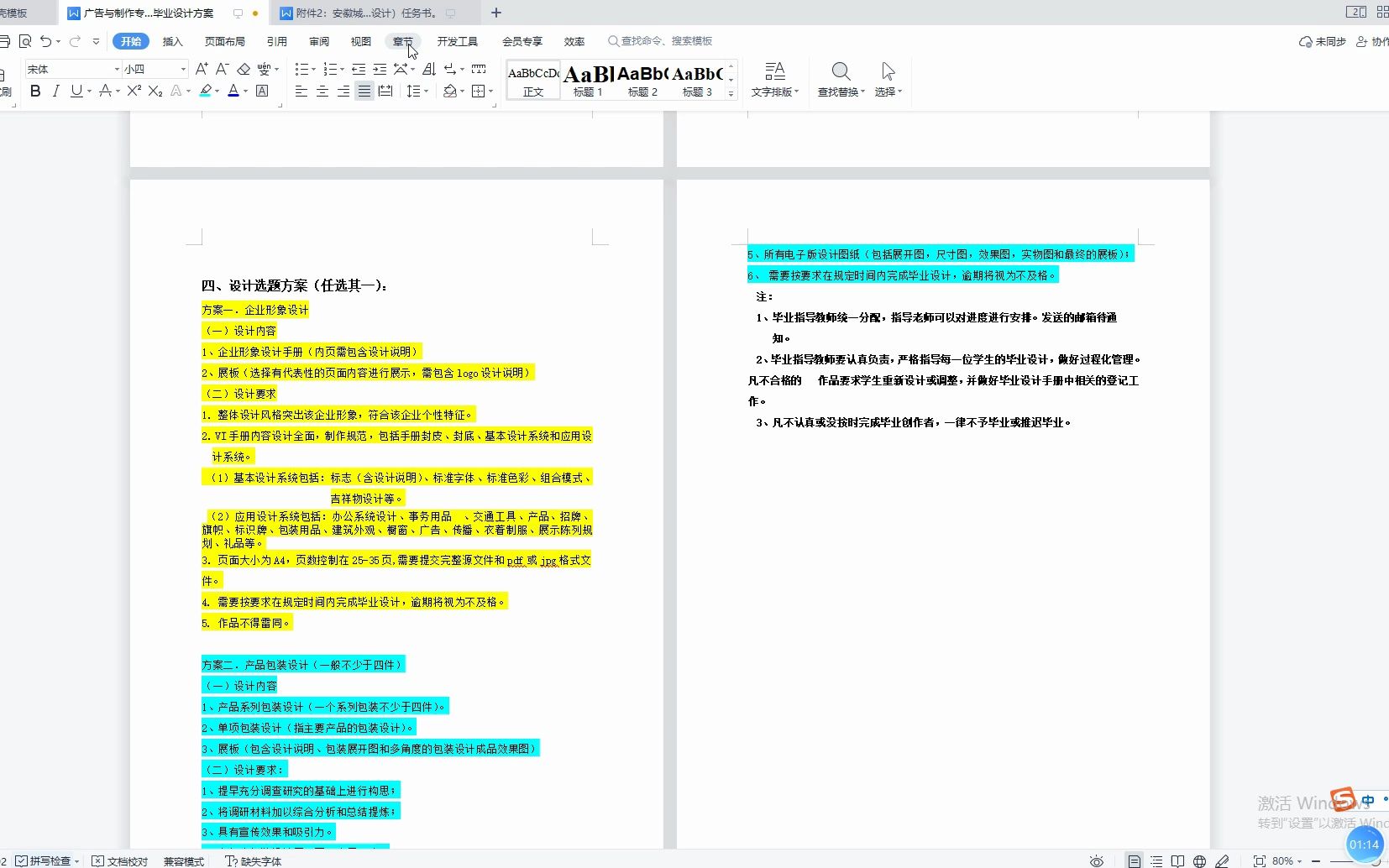This screenshot has height=868, width=1389.
Task: Open the 插入 ribbon tab
Action: click(172, 41)
